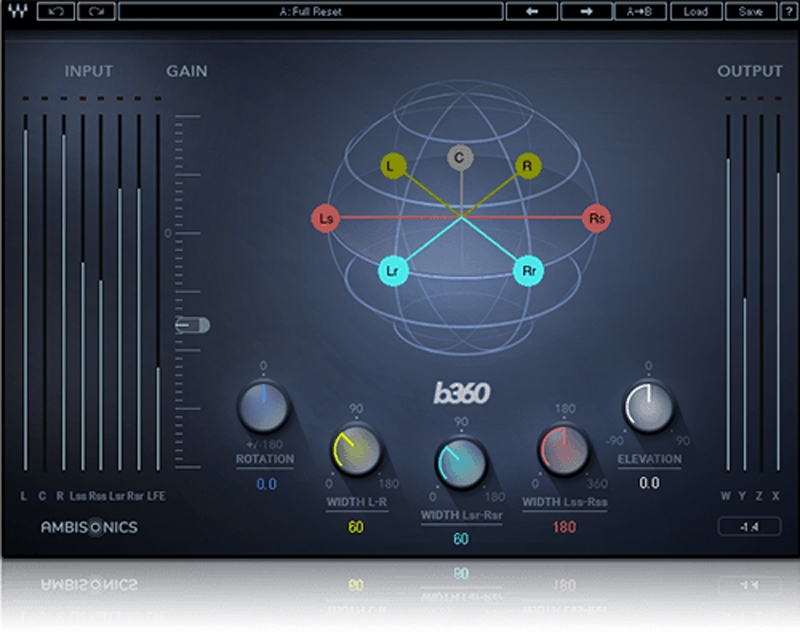Click the Gain fader handle
The height and width of the screenshot is (632, 800).
(x=192, y=325)
